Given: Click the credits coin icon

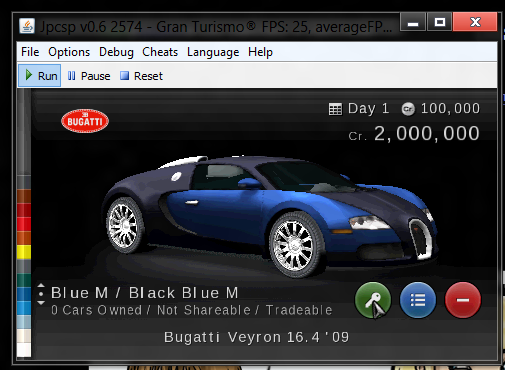Looking at the screenshot, I should pos(408,109).
